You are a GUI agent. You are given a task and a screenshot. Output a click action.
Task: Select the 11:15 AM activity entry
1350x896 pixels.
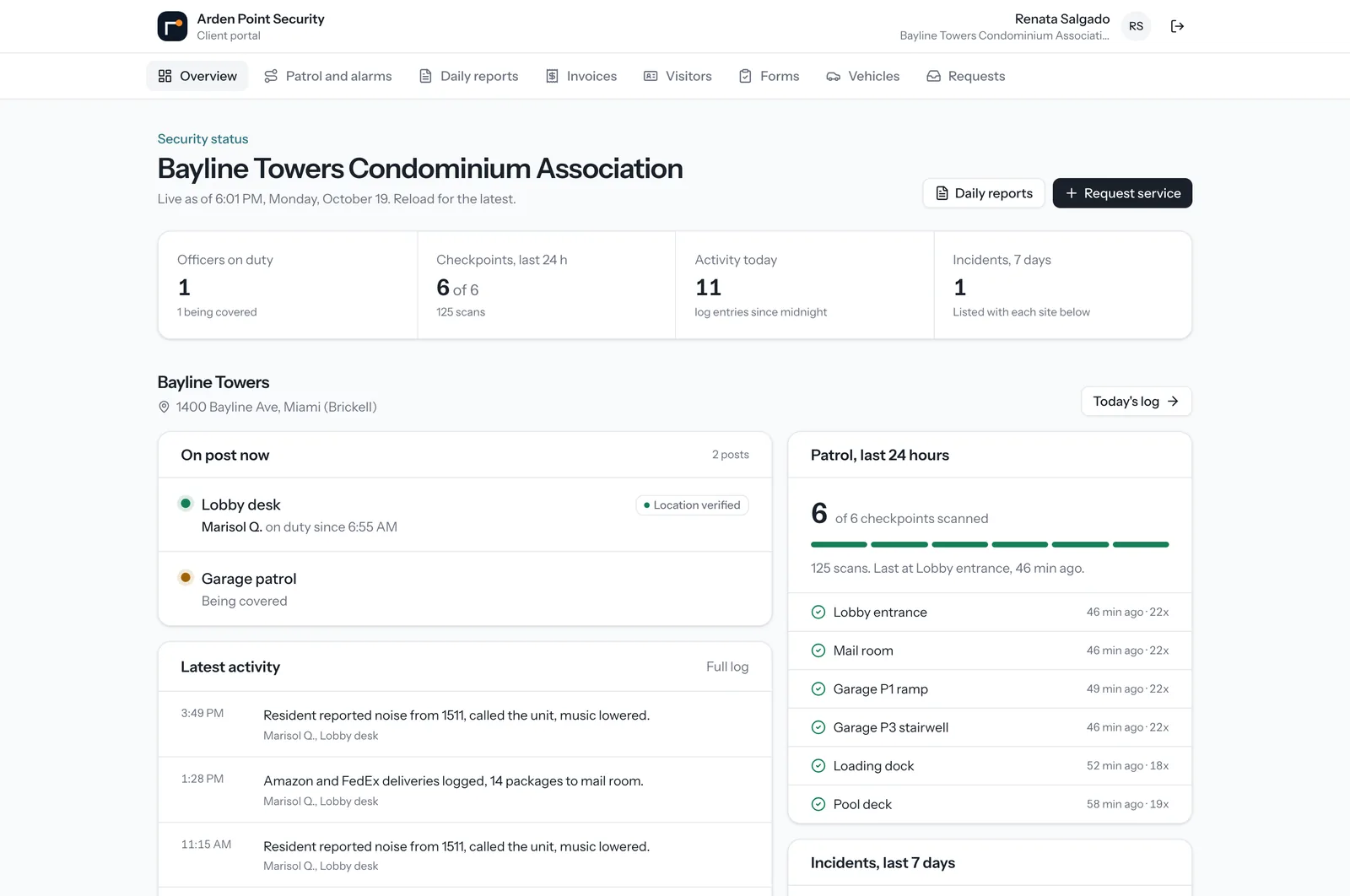(465, 855)
